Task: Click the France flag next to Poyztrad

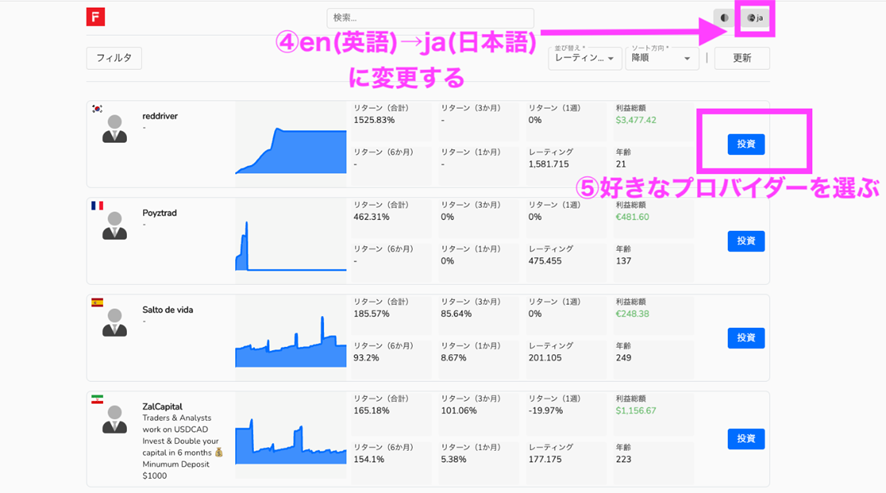Action: click(x=97, y=206)
